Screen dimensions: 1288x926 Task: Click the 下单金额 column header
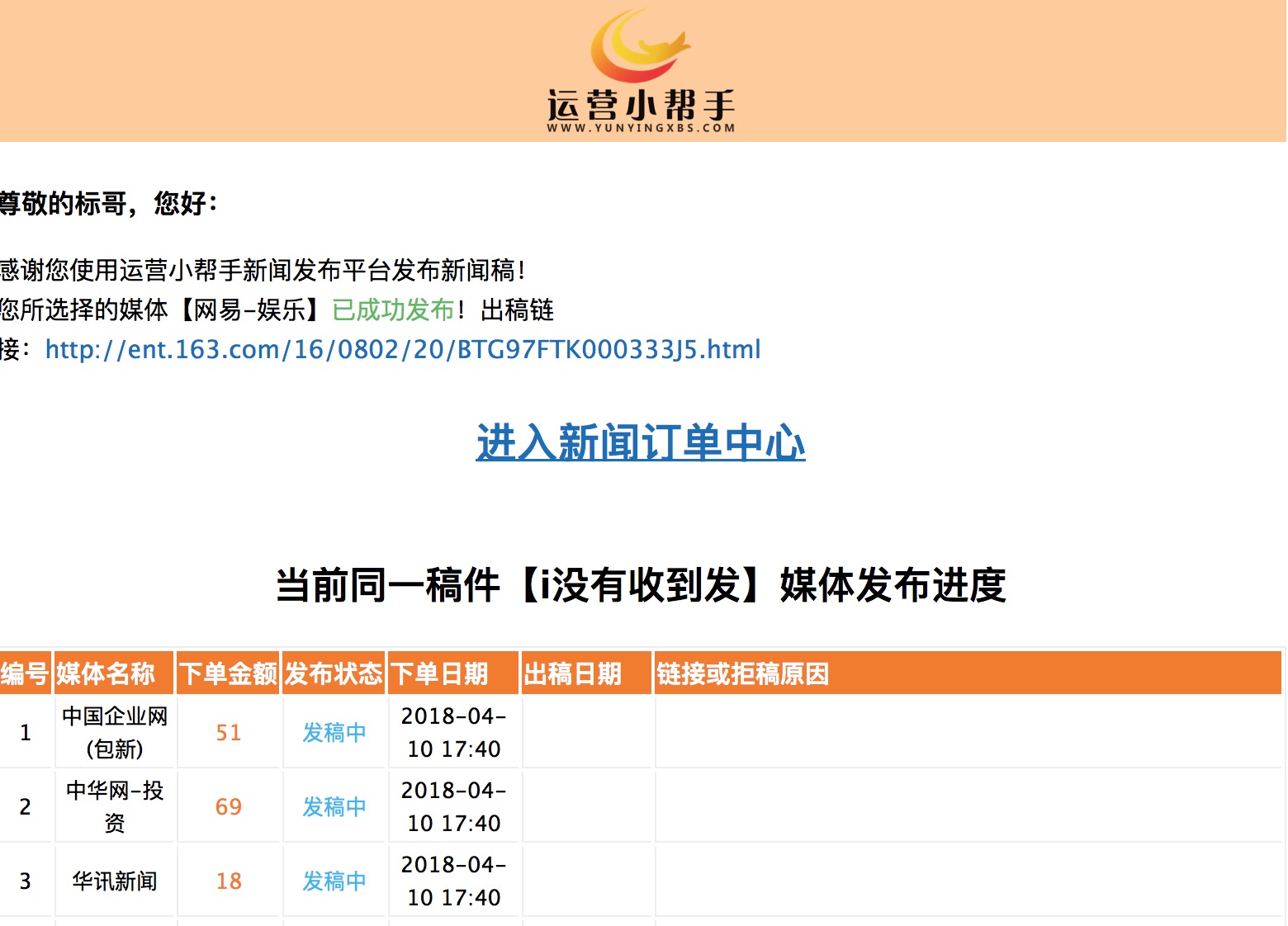pyautogui.click(x=229, y=674)
